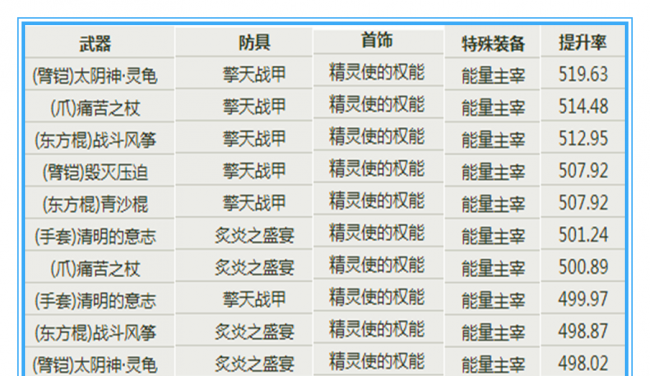Select (东方棍)战斗风筝 in the 512.95 row
650x376 pixels.
click(x=95, y=140)
